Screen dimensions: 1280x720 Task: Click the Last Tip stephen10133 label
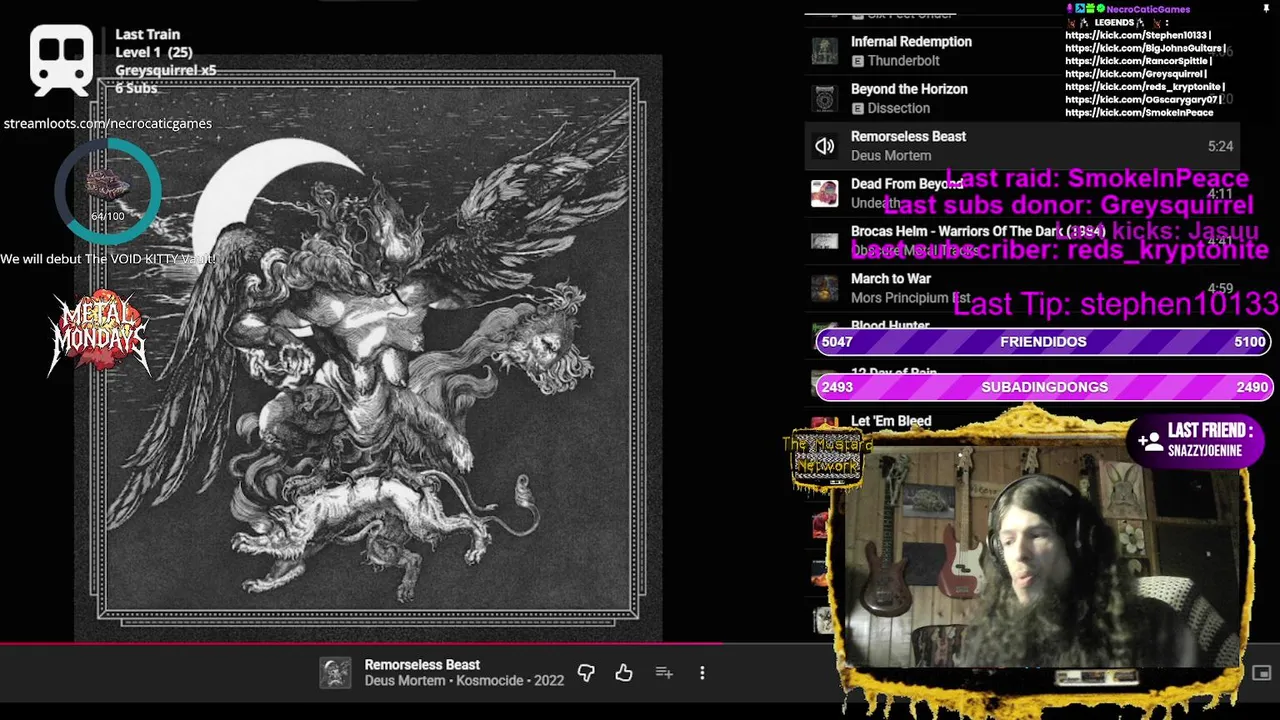coord(1115,303)
